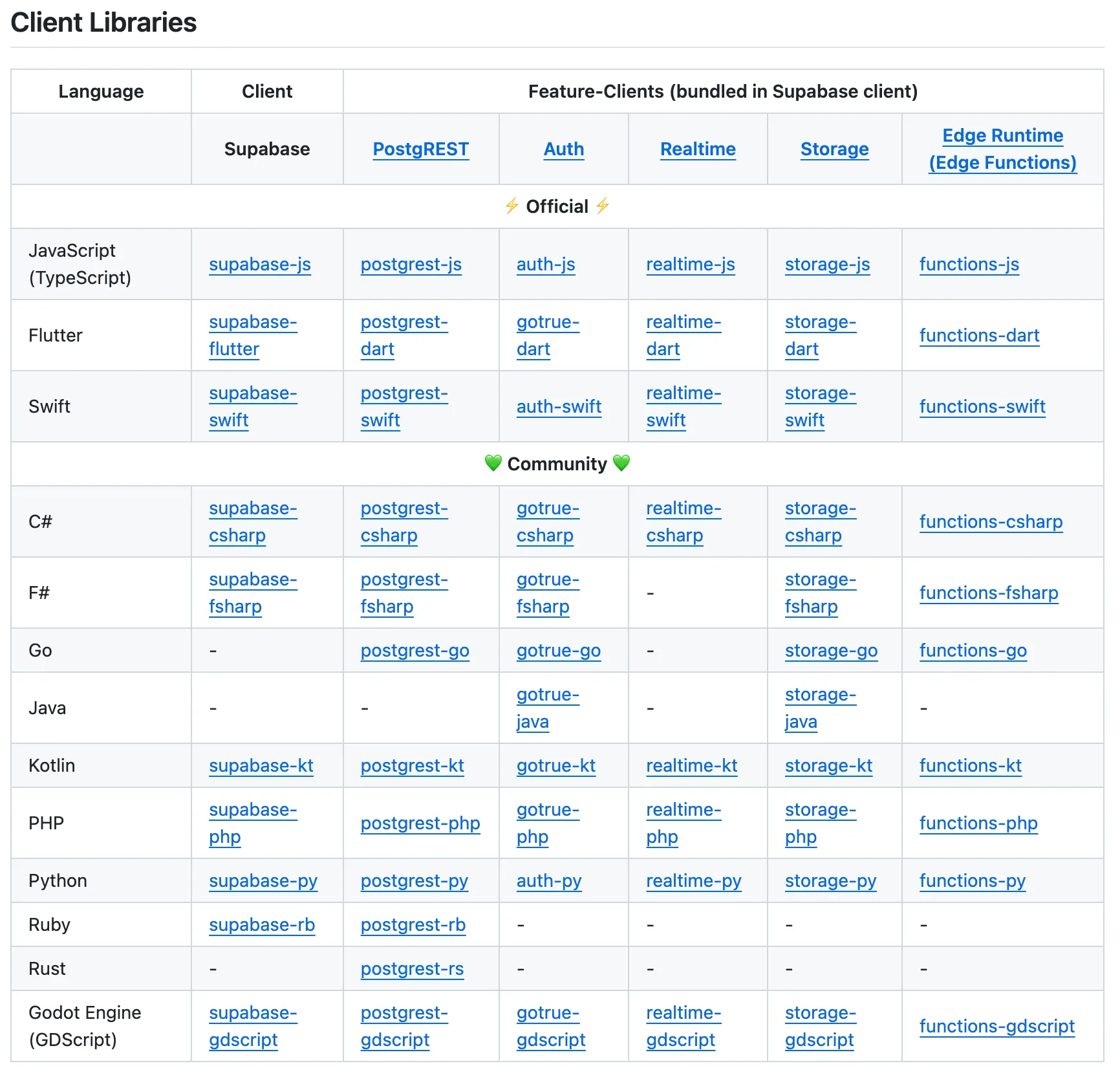1120x1079 pixels.
Task: Open the storage-fsharp link
Action: pyautogui.click(x=820, y=593)
